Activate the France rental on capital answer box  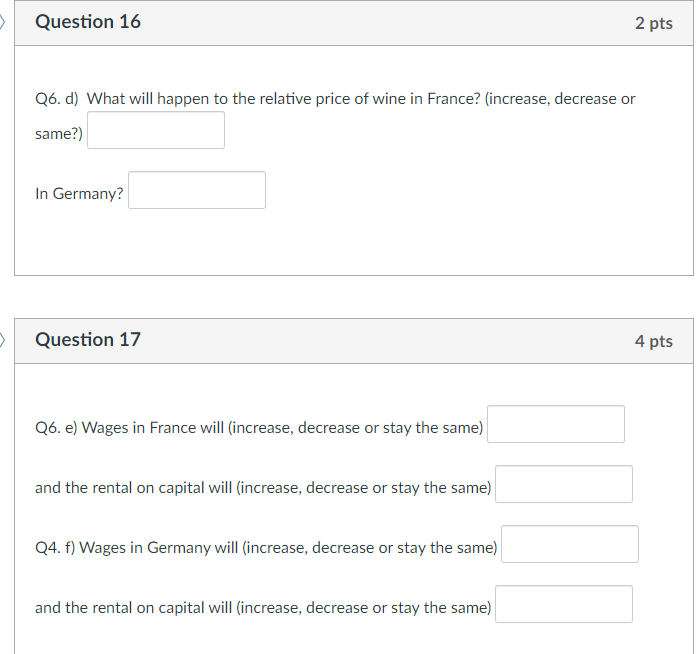point(564,484)
